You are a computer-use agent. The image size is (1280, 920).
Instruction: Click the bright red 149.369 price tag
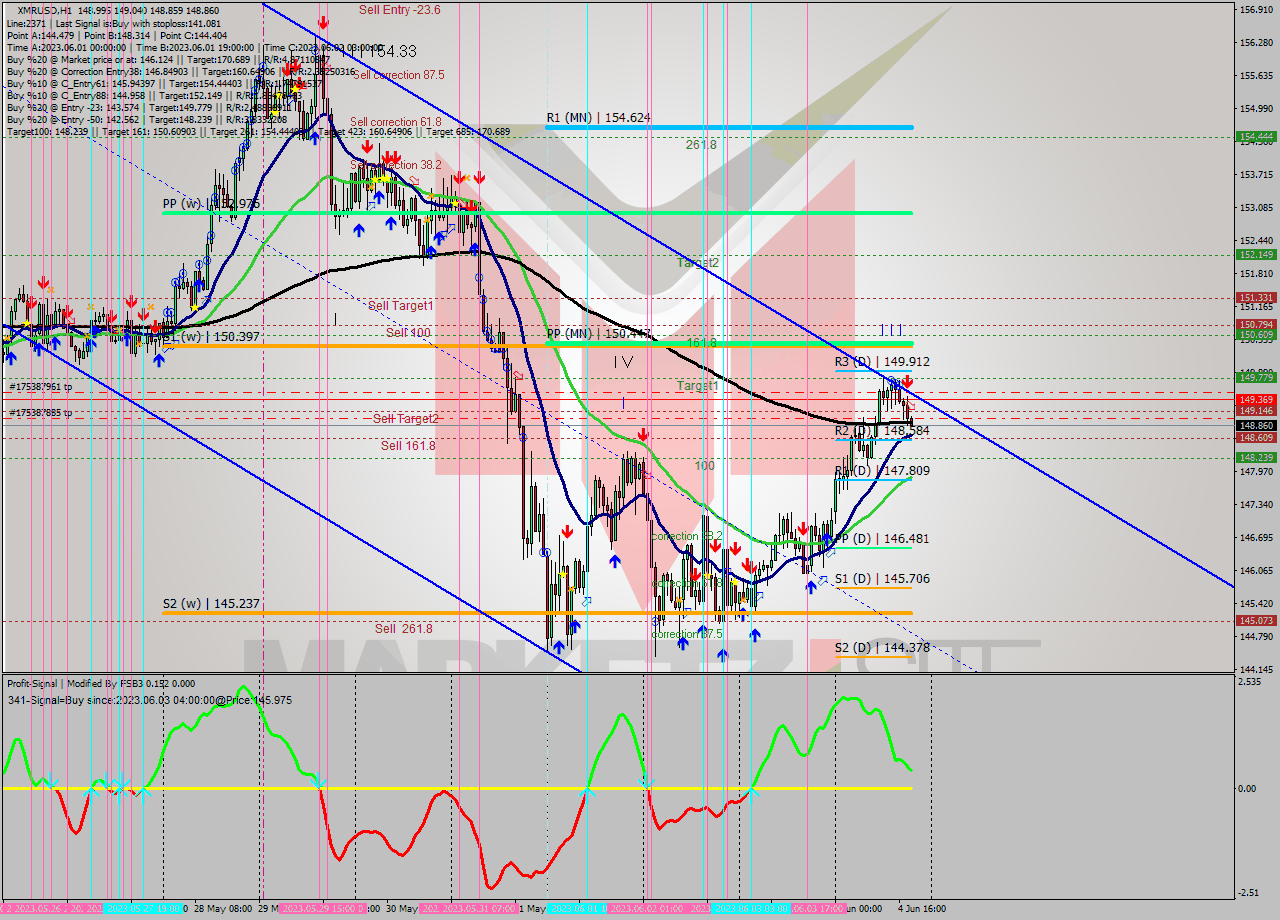click(1256, 399)
